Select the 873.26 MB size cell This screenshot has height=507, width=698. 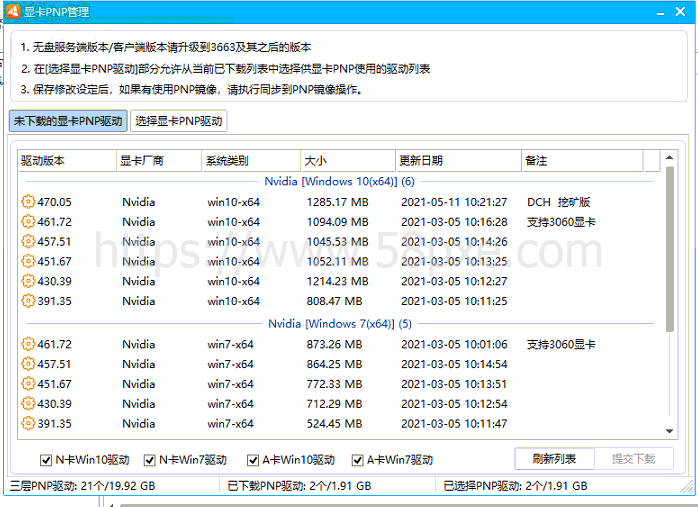(x=334, y=344)
